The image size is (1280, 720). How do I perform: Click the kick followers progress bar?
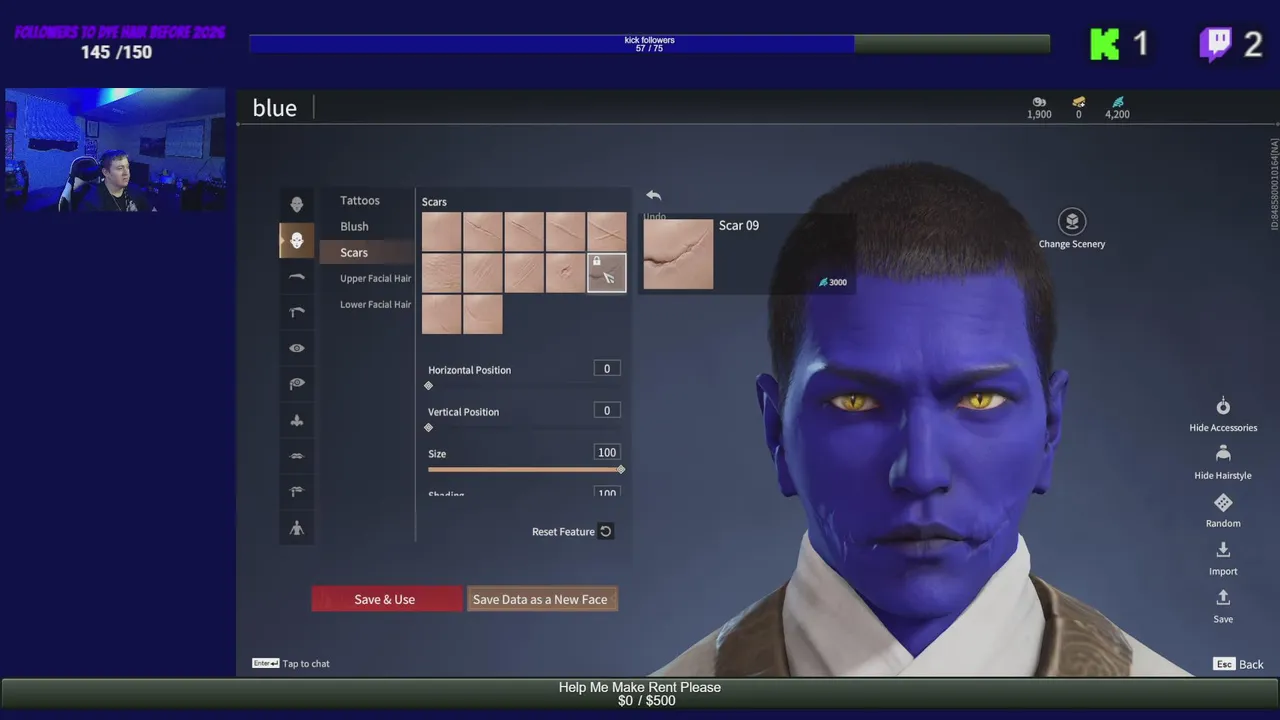649,44
